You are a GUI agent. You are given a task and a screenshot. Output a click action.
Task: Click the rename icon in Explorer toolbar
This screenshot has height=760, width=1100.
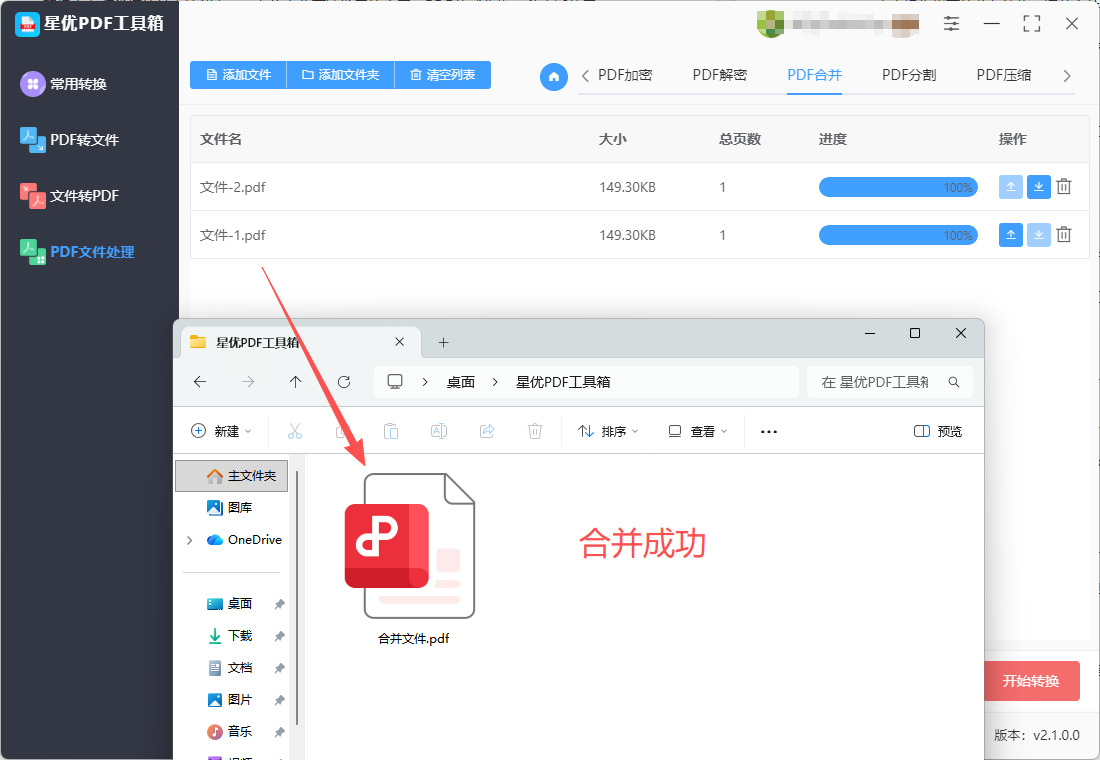click(x=439, y=431)
